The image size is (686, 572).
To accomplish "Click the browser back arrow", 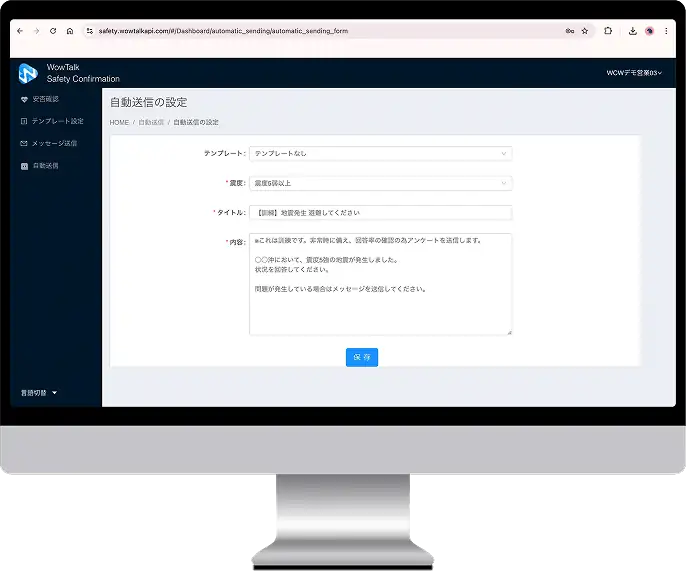I will [20, 31].
